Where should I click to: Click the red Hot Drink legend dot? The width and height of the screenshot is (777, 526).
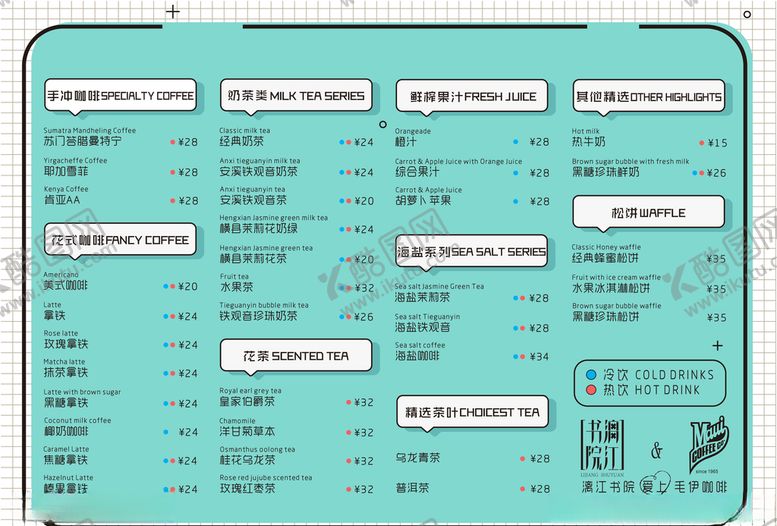click(x=591, y=390)
